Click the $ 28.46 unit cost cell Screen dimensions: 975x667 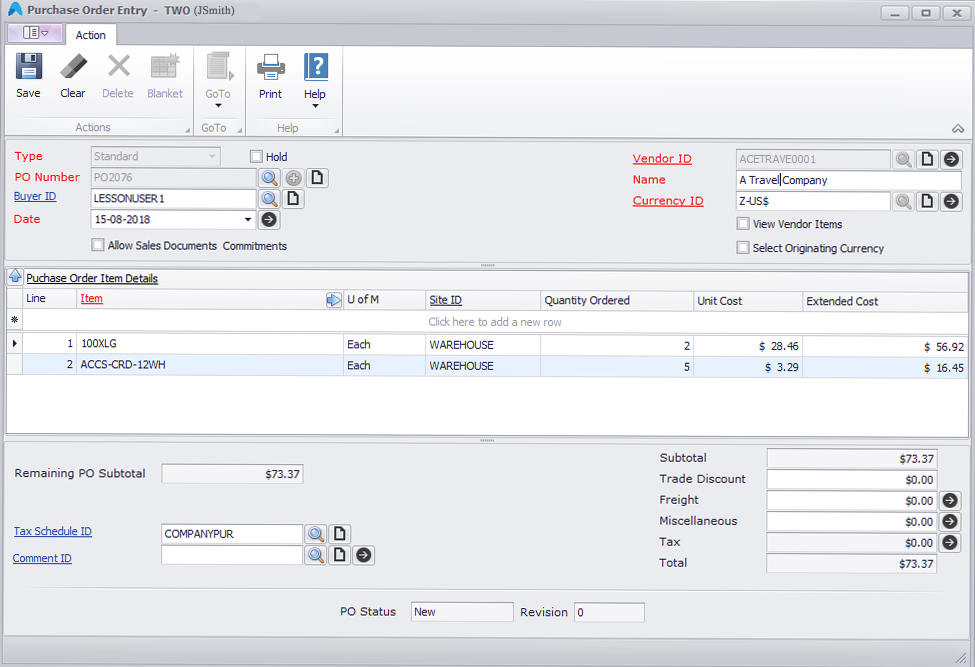click(748, 346)
